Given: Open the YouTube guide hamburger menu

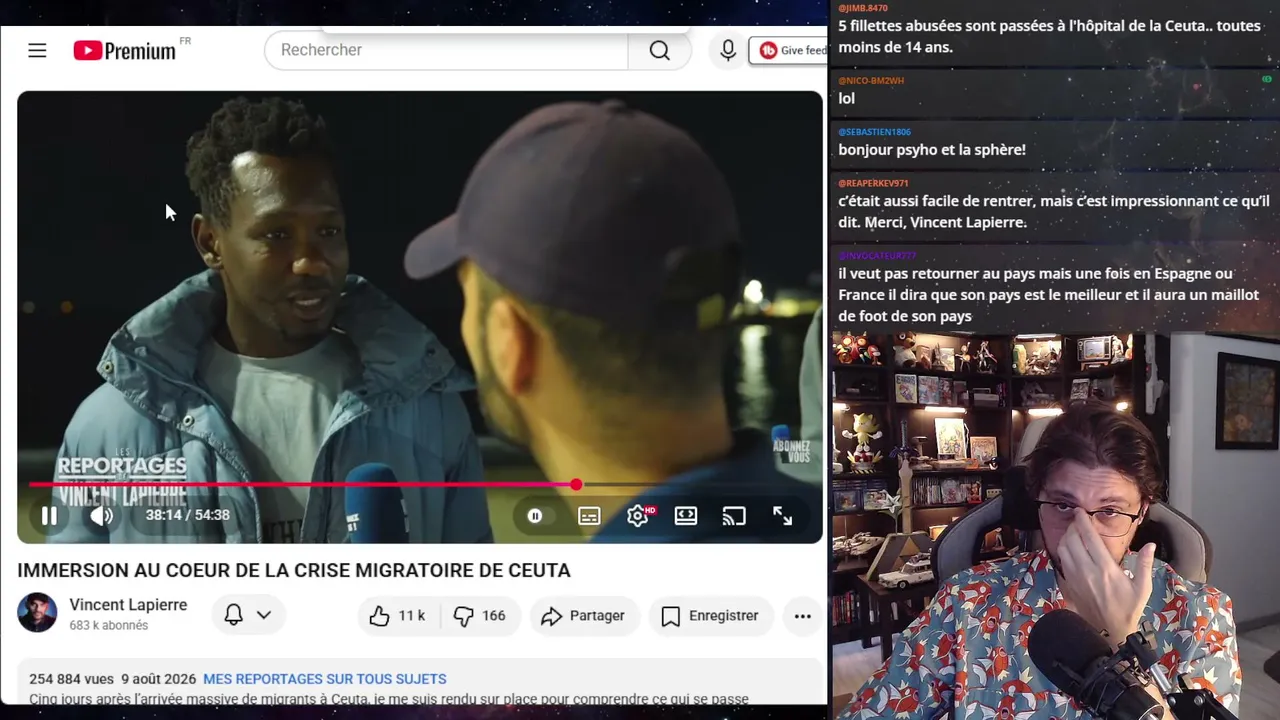Looking at the screenshot, I should click(x=37, y=50).
